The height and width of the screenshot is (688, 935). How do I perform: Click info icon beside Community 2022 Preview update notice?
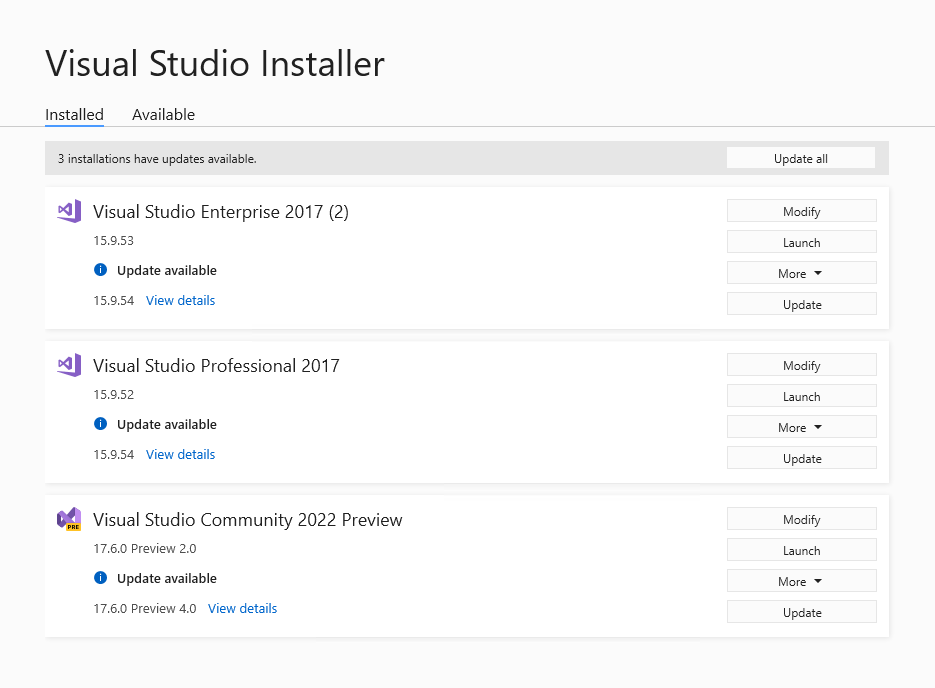[101, 578]
